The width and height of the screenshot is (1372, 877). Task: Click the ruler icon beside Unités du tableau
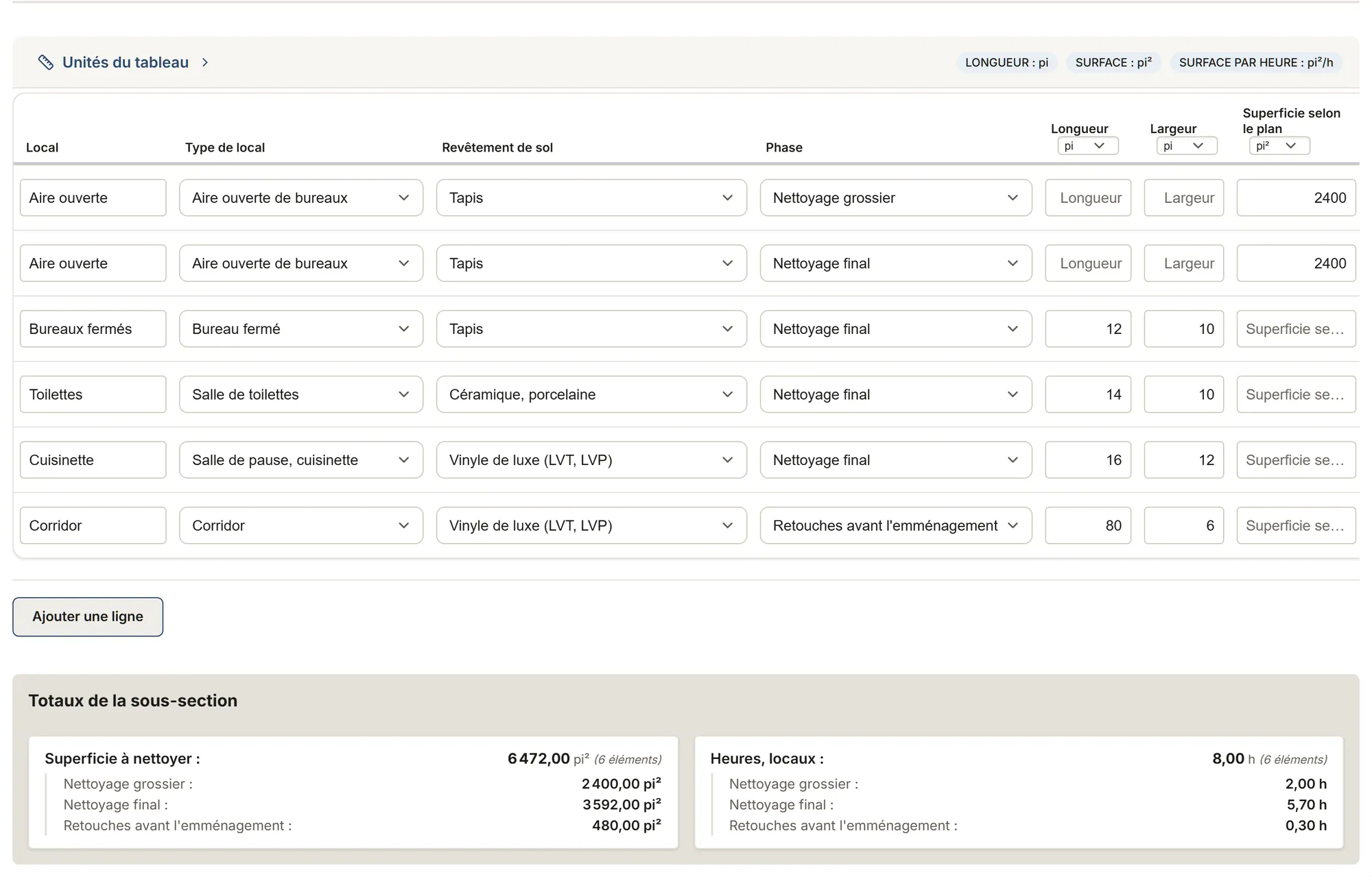pyautogui.click(x=45, y=62)
